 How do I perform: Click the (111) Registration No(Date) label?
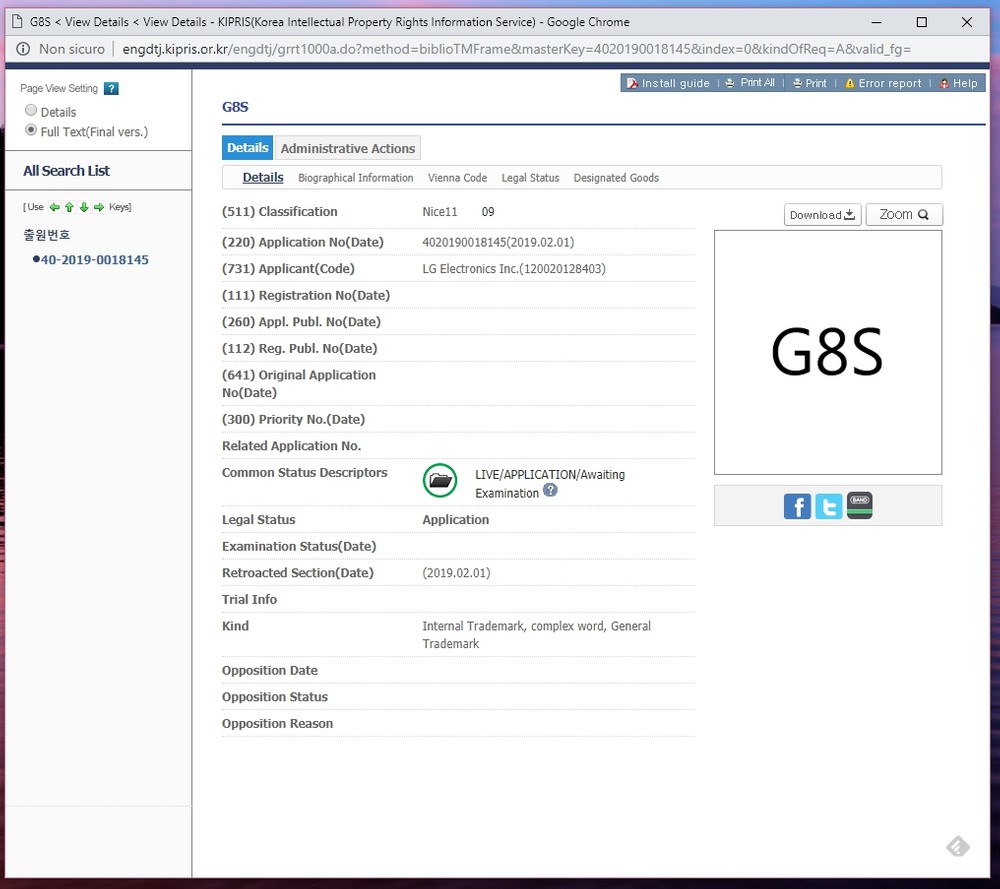(305, 295)
